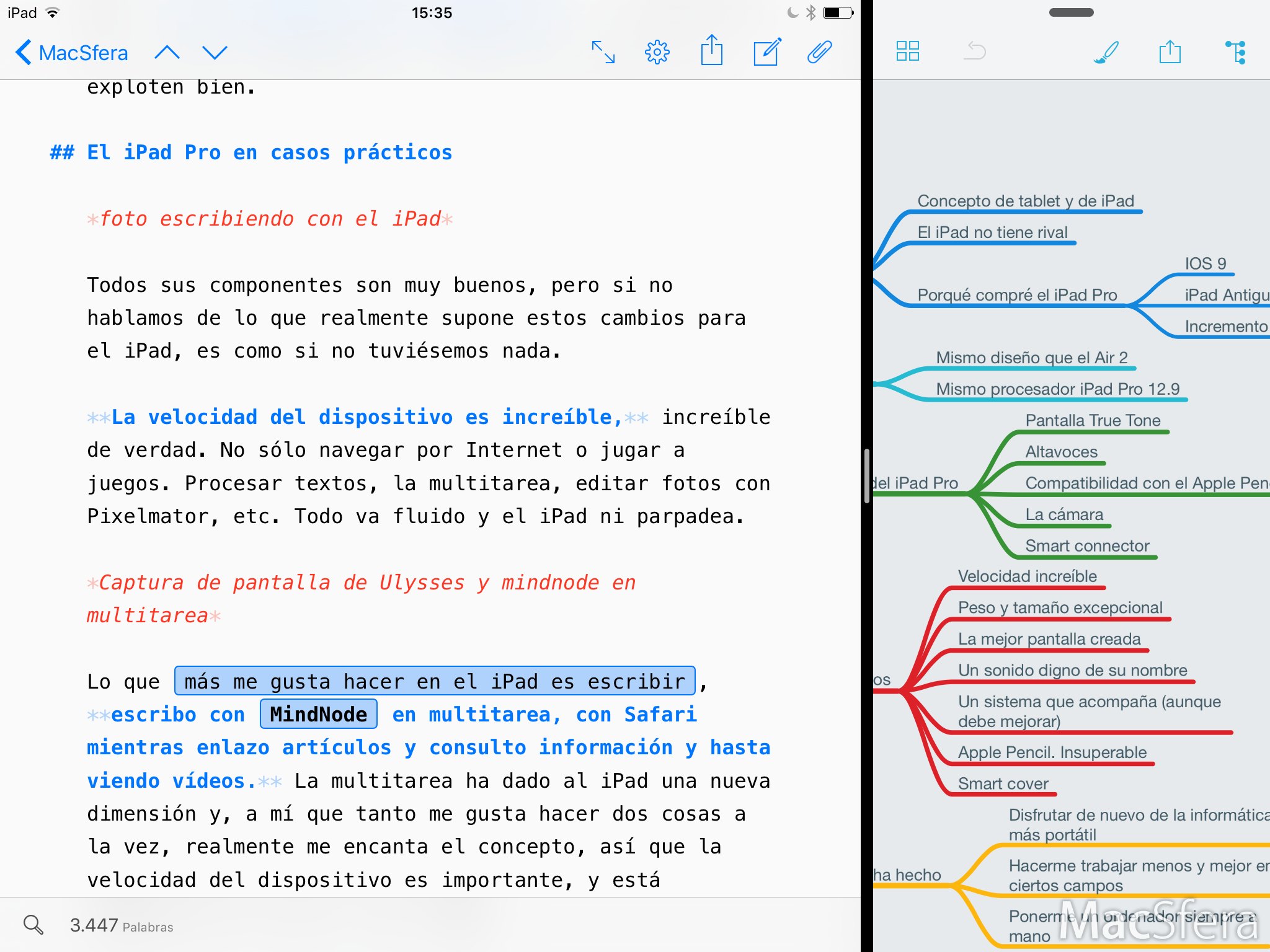Tap Wi-Fi icon in status bar
The height and width of the screenshot is (952, 1270).
[53, 12]
